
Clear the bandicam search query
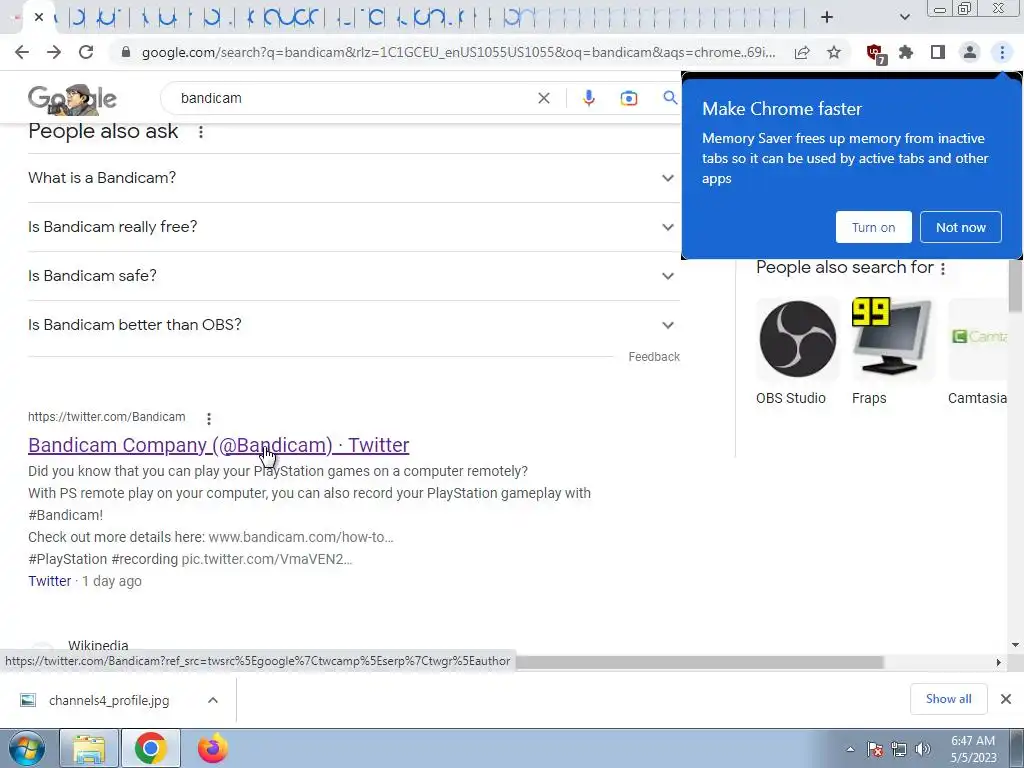coord(543,98)
